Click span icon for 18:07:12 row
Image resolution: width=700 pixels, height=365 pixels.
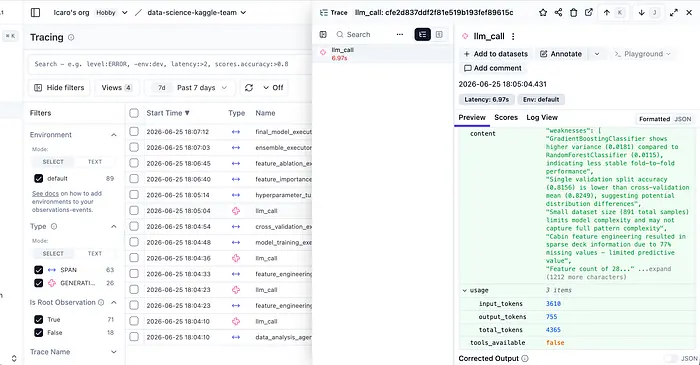(236, 132)
